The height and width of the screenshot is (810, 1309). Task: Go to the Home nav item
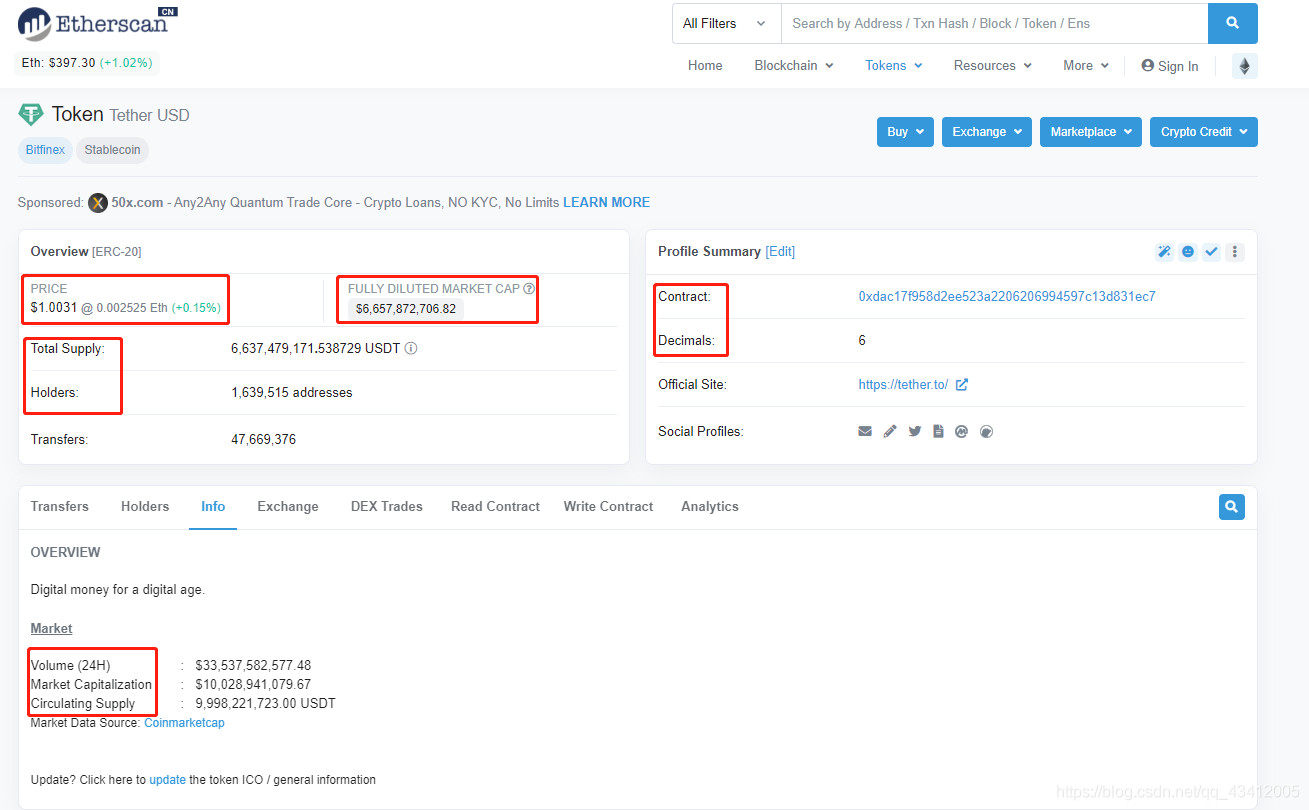pos(705,66)
